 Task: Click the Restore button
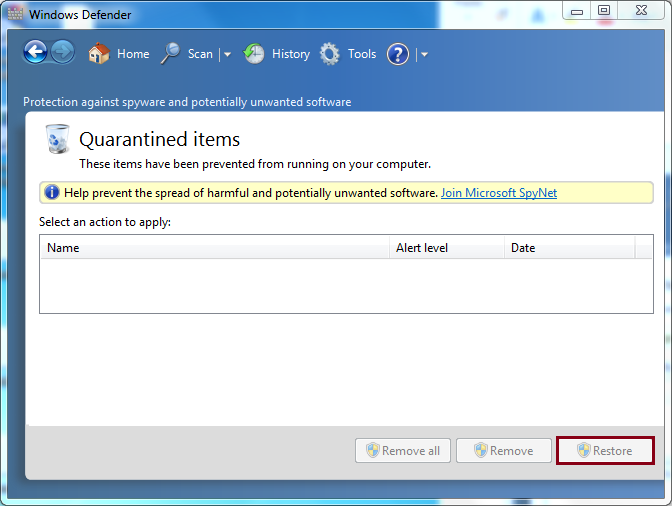point(605,451)
